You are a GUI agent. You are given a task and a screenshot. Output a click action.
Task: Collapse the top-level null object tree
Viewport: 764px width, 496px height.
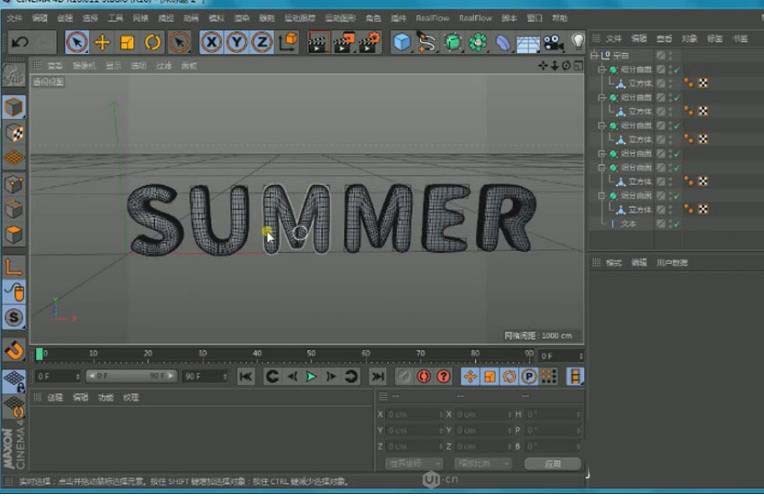595,55
